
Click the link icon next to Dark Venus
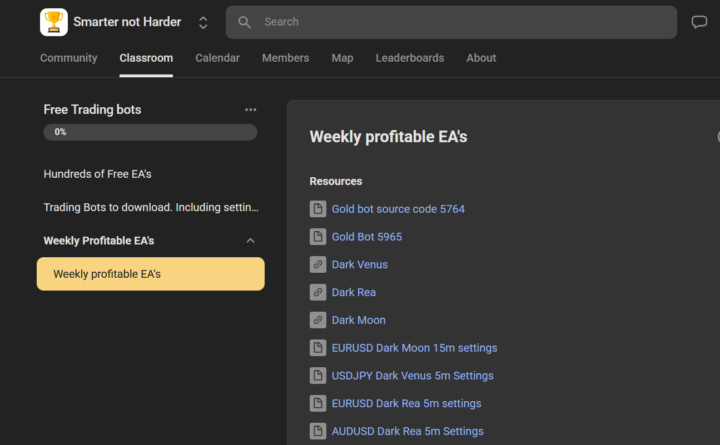pyautogui.click(x=318, y=265)
